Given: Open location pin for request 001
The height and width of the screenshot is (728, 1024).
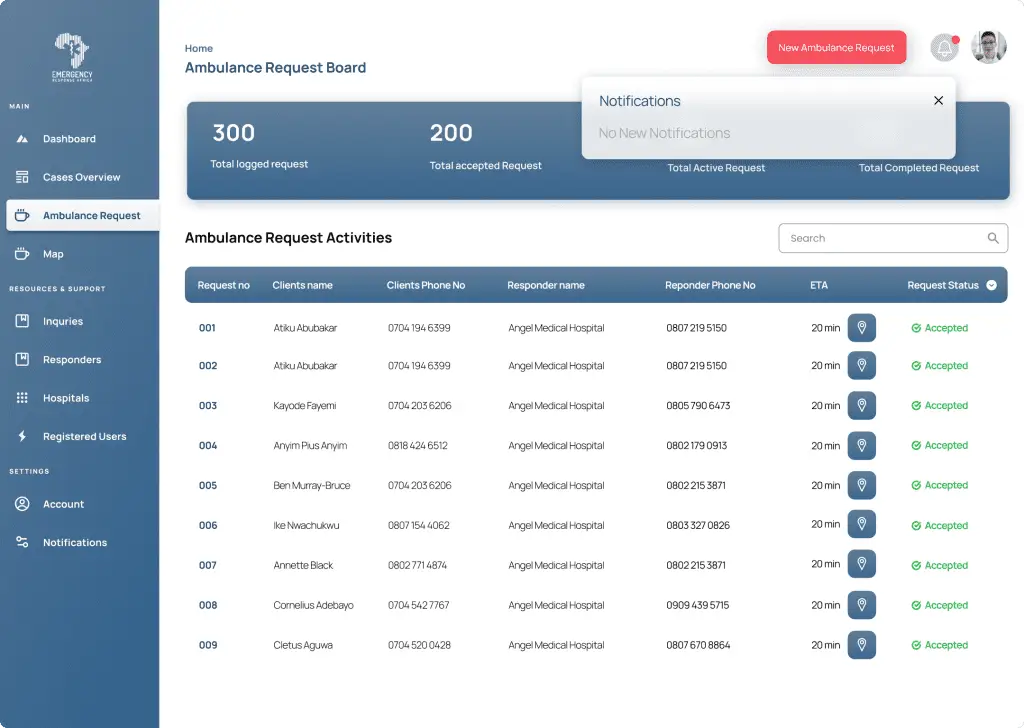Looking at the screenshot, I should (861, 328).
